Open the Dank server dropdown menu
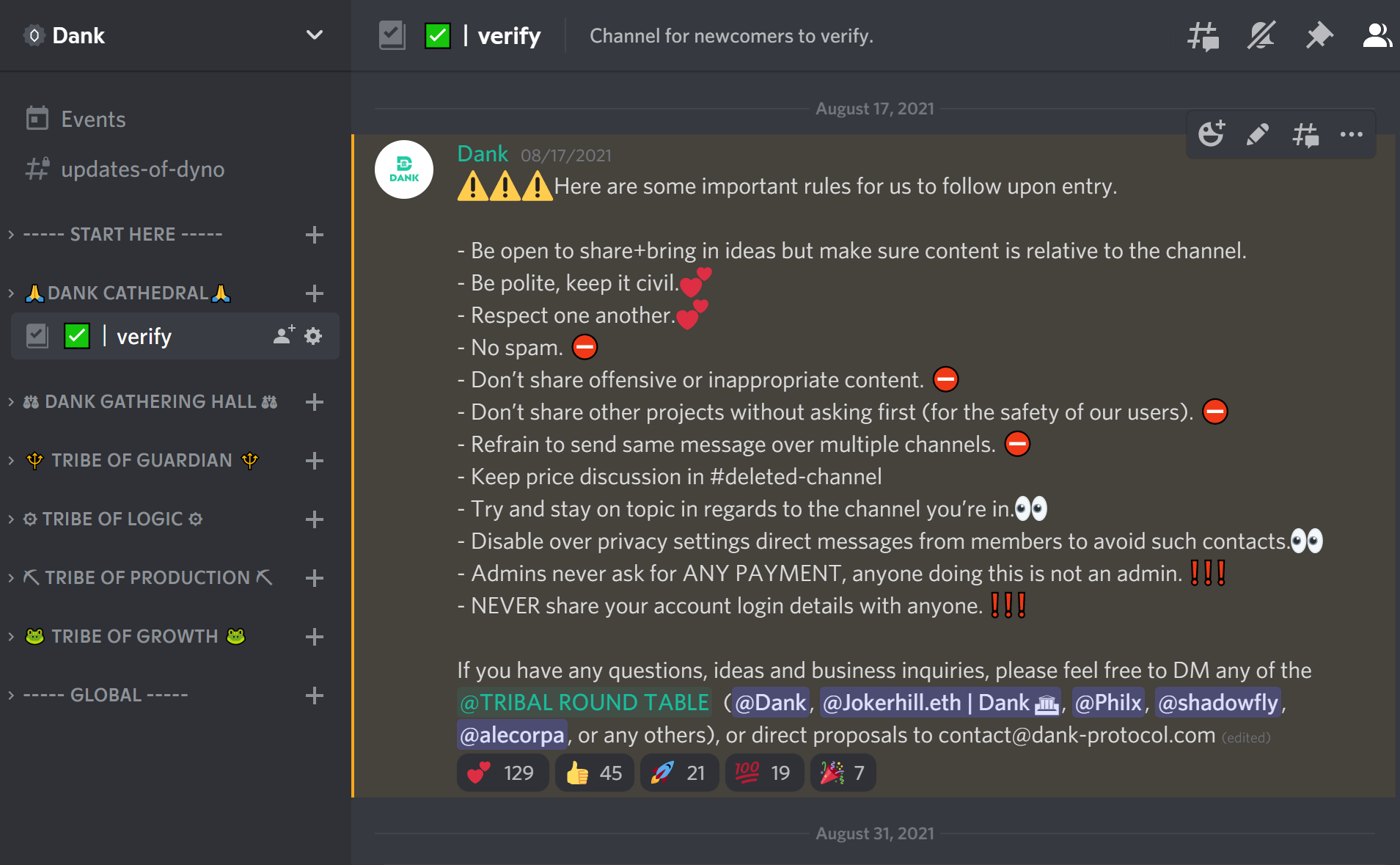1400x865 pixels. click(315, 35)
